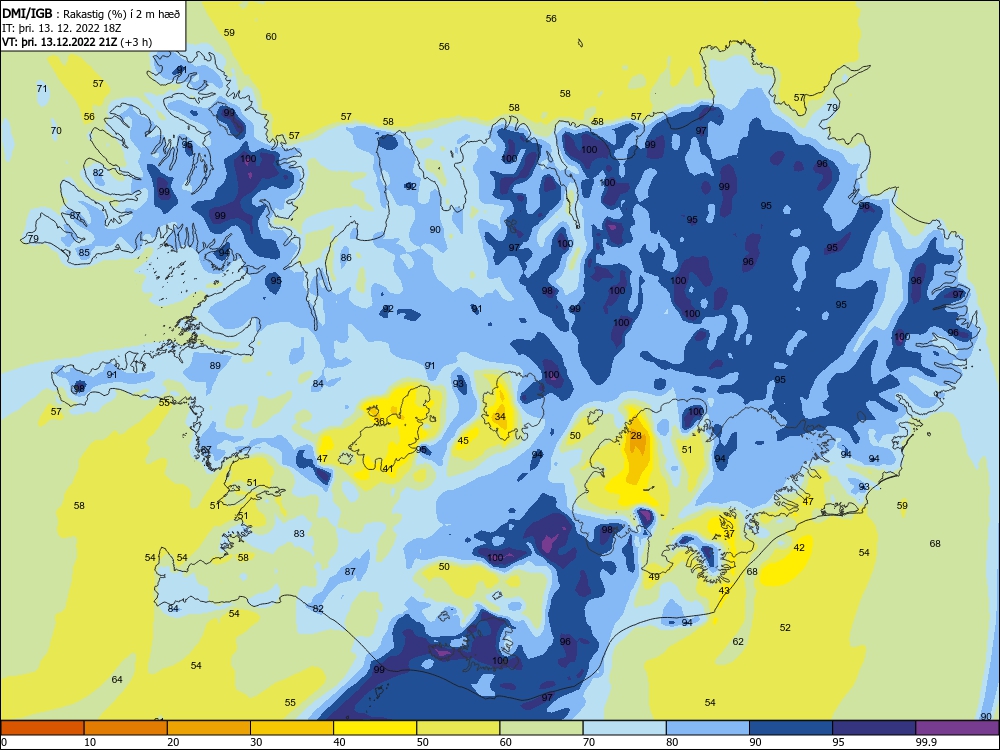Click the map value '41'
1000x750 pixels.
click(x=388, y=469)
